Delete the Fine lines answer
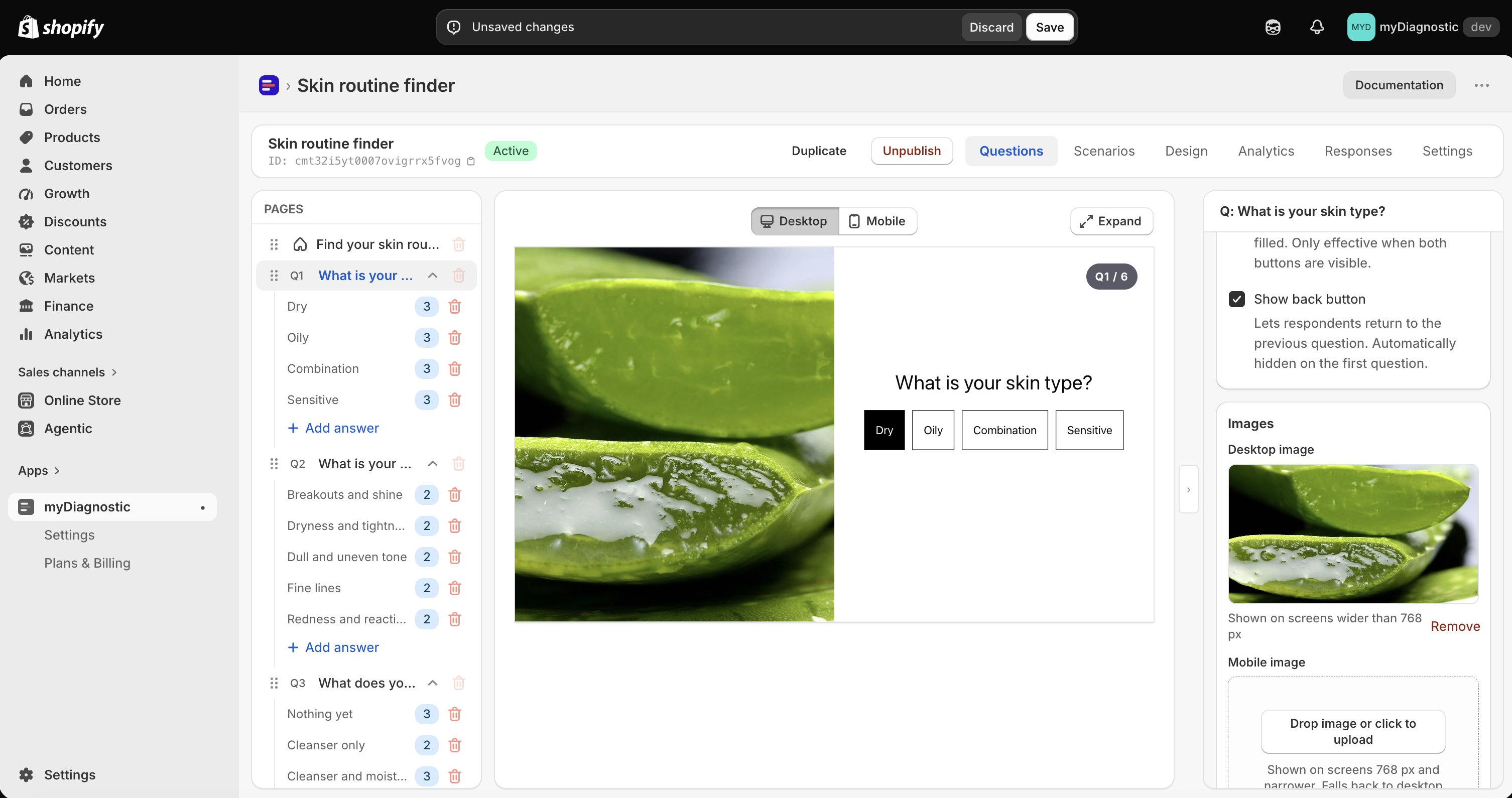The height and width of the screenshot is (798, 1512). (x=454, y=588)
